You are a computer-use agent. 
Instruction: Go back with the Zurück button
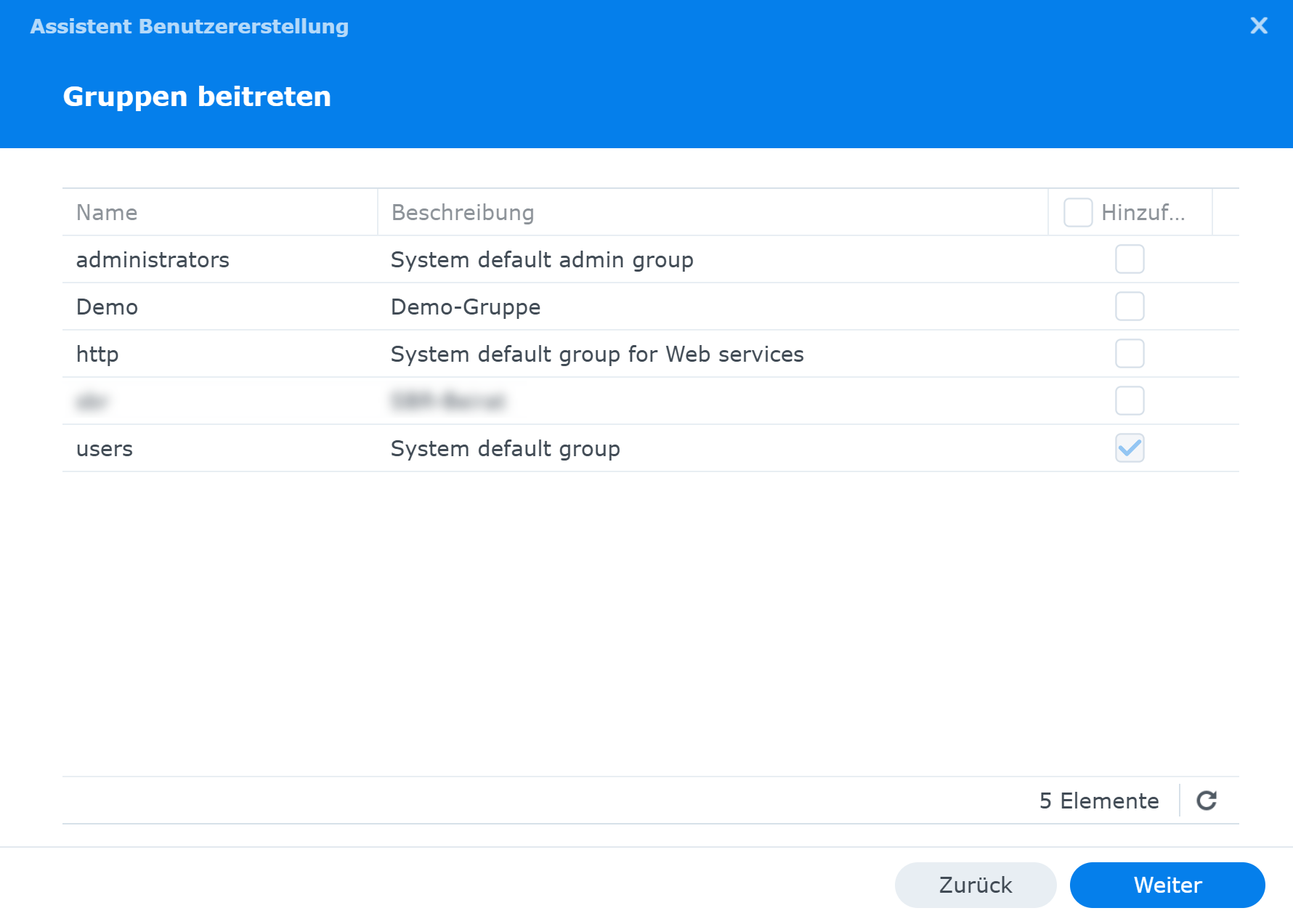tap(975, 885)
